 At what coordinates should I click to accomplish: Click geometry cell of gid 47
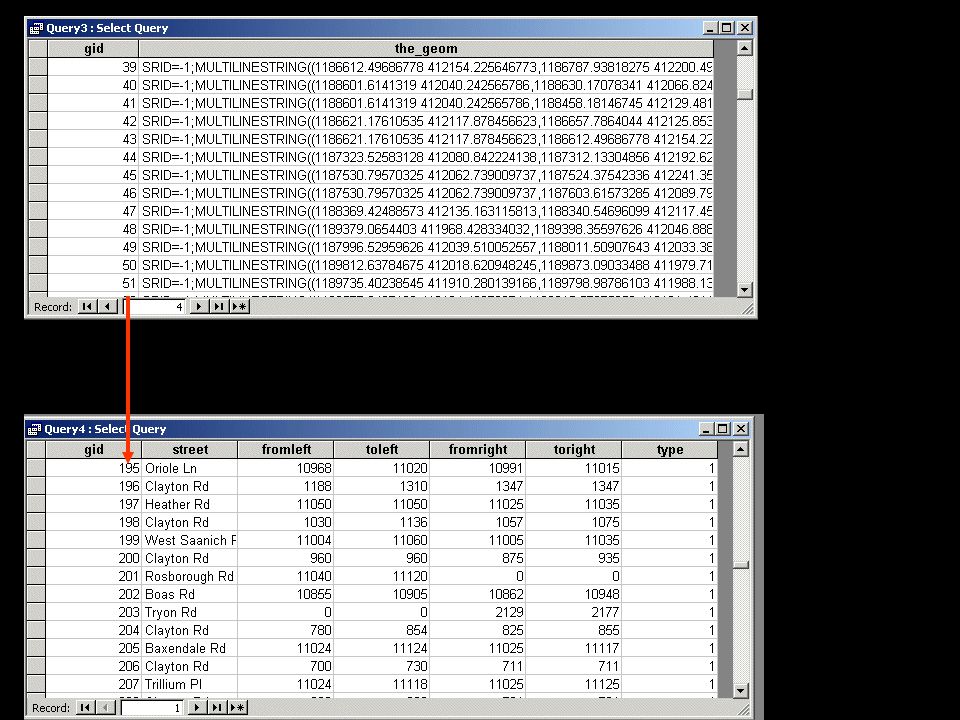coord(426,211)
